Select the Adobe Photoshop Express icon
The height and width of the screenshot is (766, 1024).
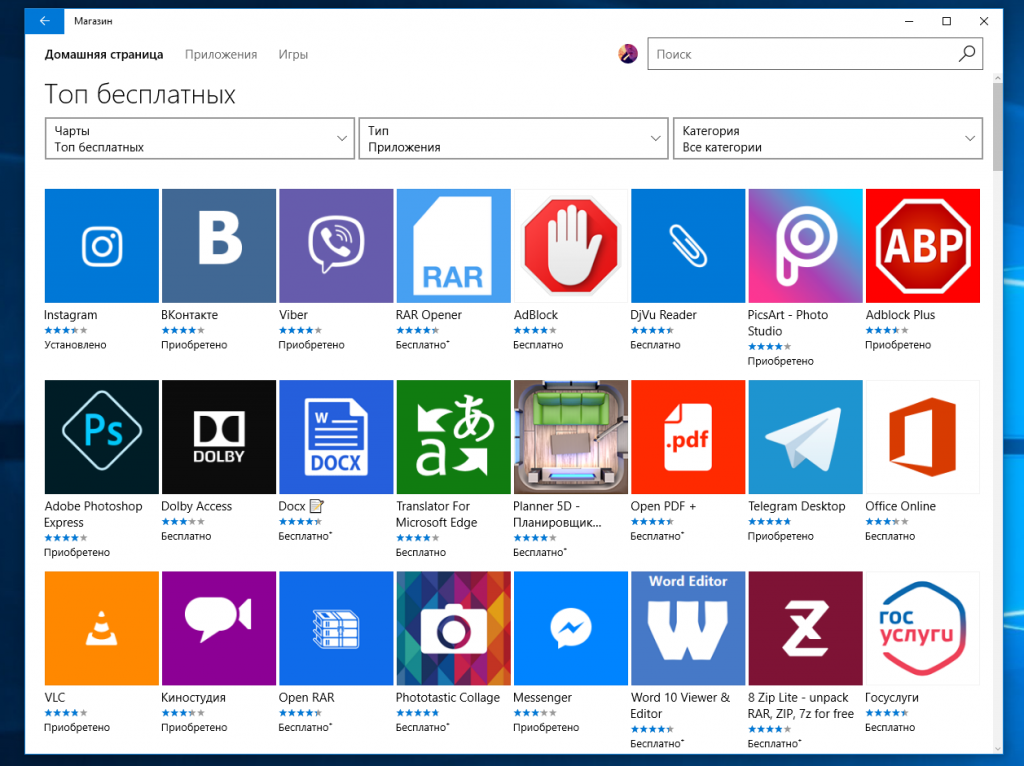pyautogui.click(x=102, y=437)
